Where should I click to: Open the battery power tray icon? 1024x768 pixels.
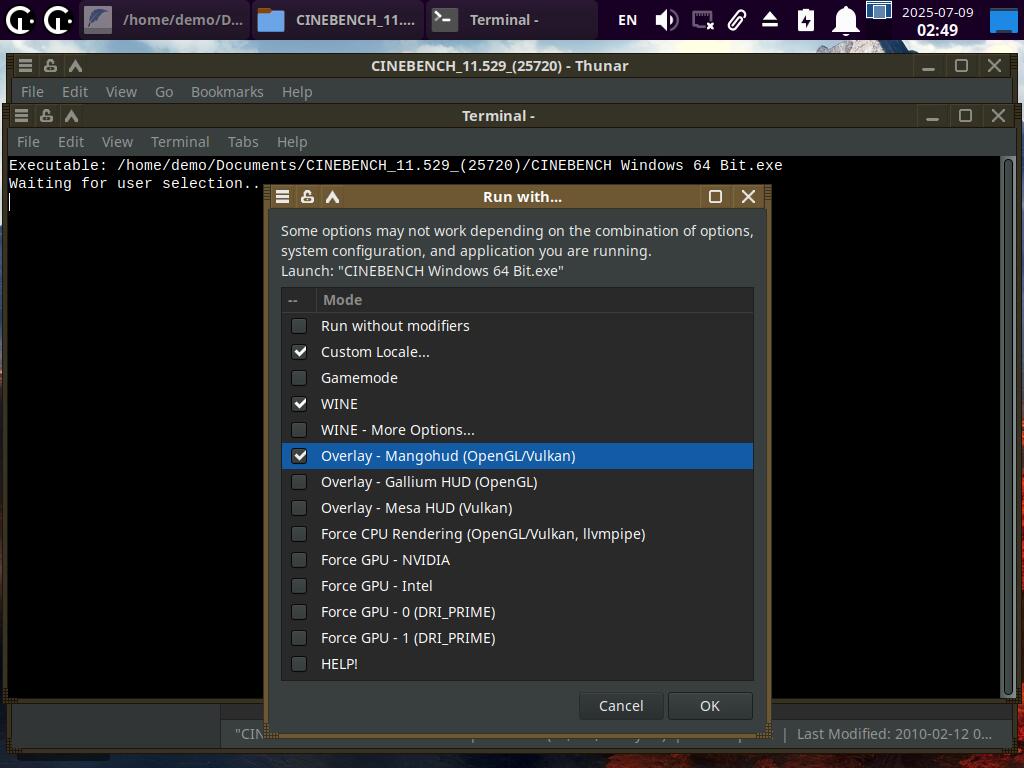click(x=806, y=20)
